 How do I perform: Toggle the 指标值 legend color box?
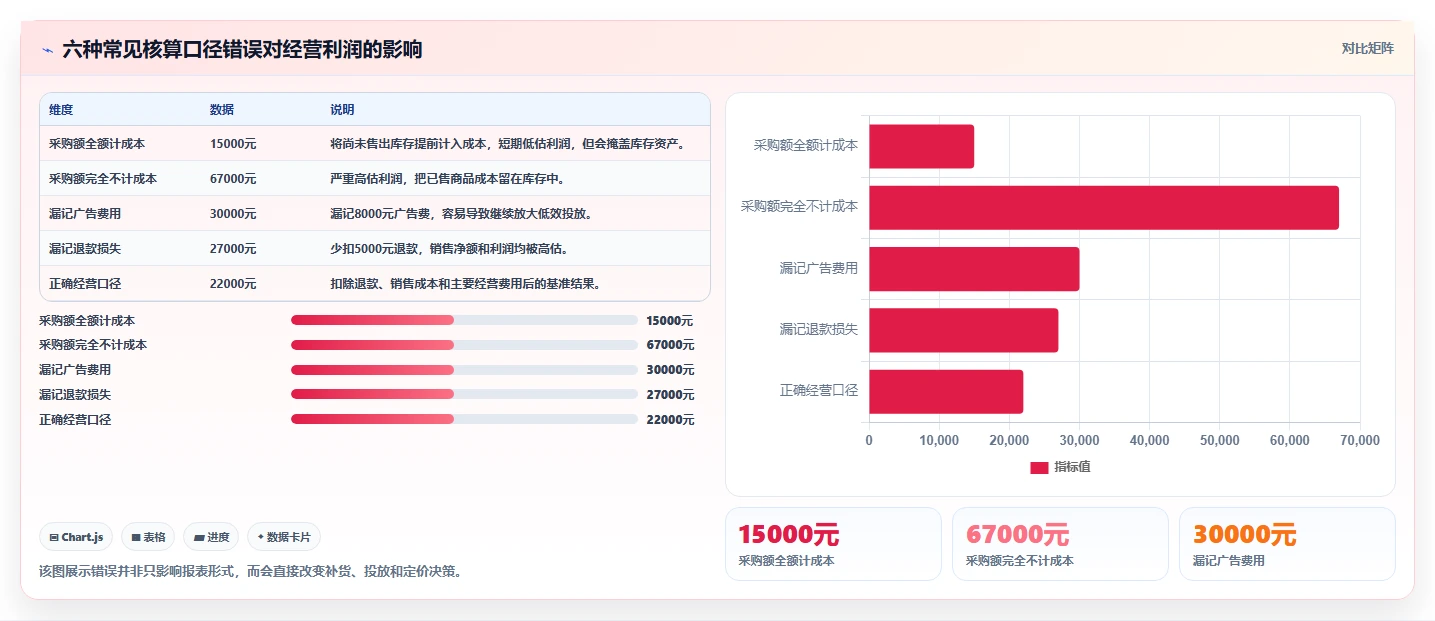tap(1039, 467)
